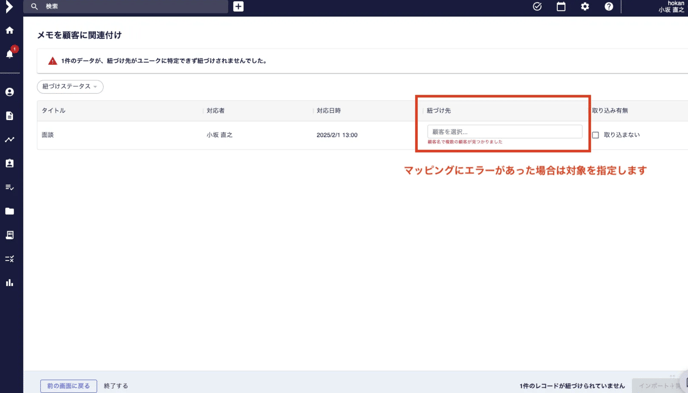This screenshot has width=688, height=393.
Task: Click the red warning triangle icon
Action: pyautogui.click(x=53, y=61)
